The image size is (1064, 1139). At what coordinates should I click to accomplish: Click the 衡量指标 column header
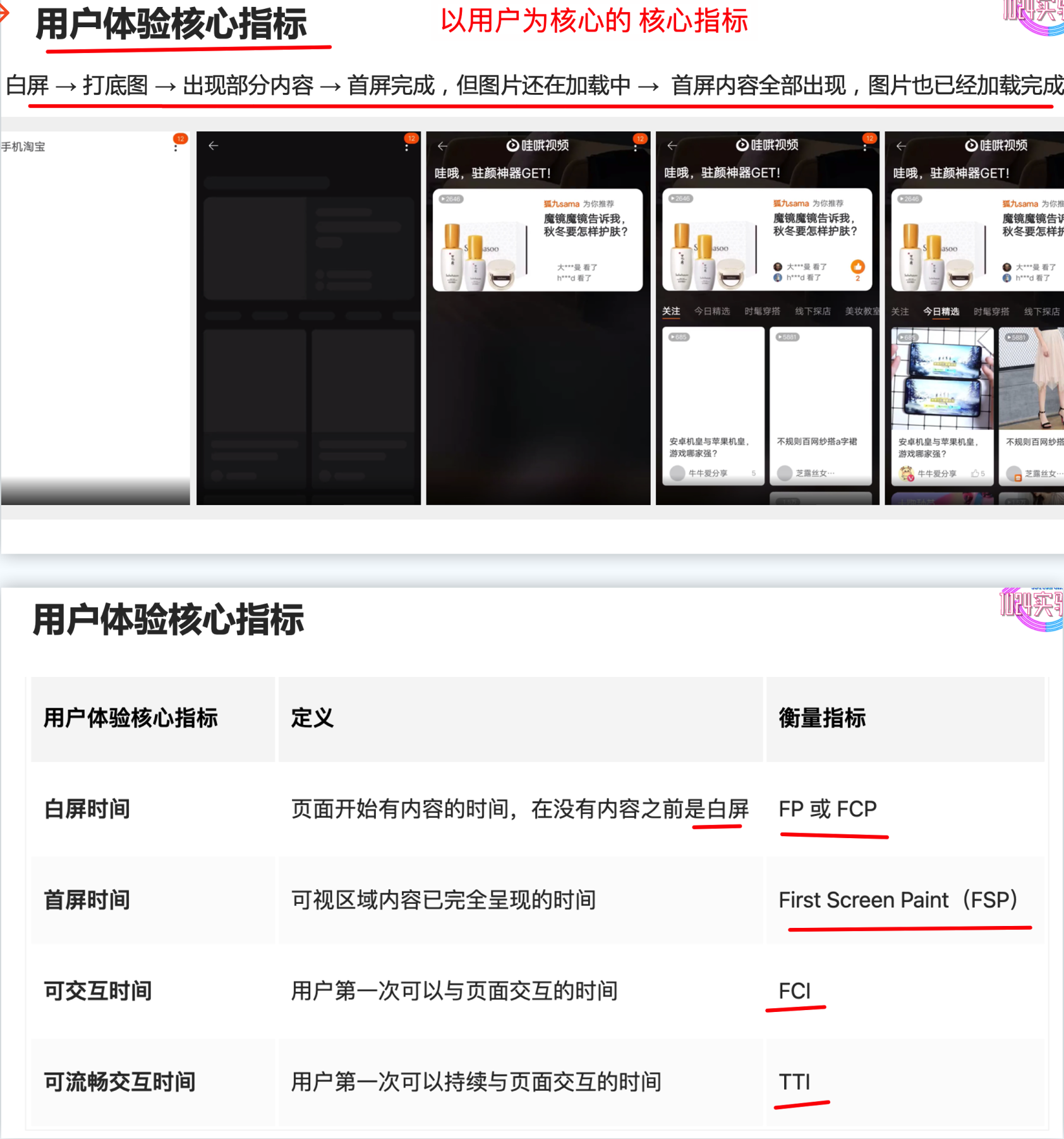click(x=822, y=718)
